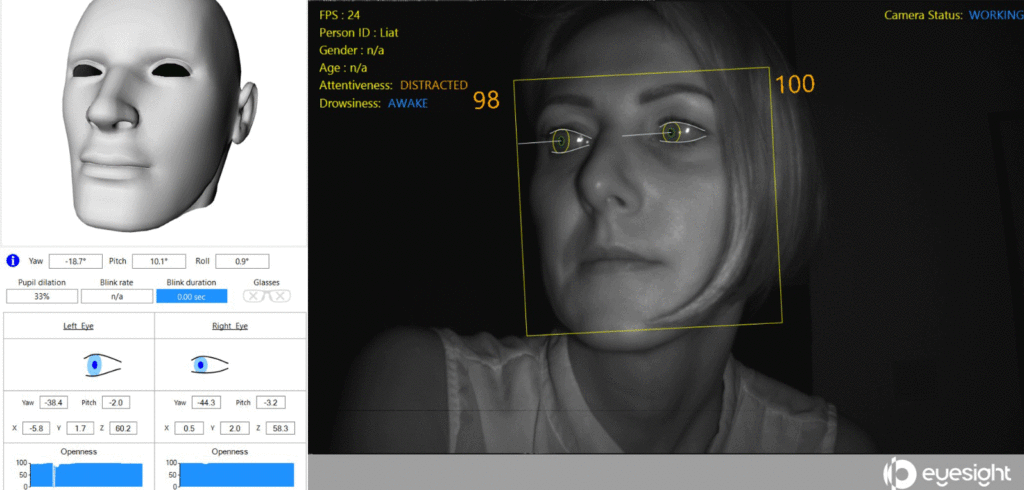Click the blue info icon beside Yaw
This screenshot has width=1024, height=490.
13,261
